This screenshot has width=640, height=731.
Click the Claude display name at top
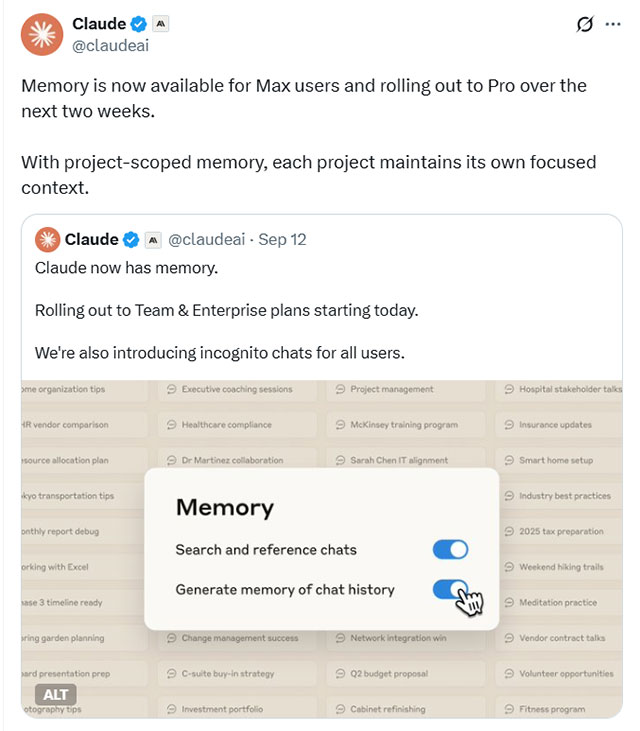click(x=99, y=24)
